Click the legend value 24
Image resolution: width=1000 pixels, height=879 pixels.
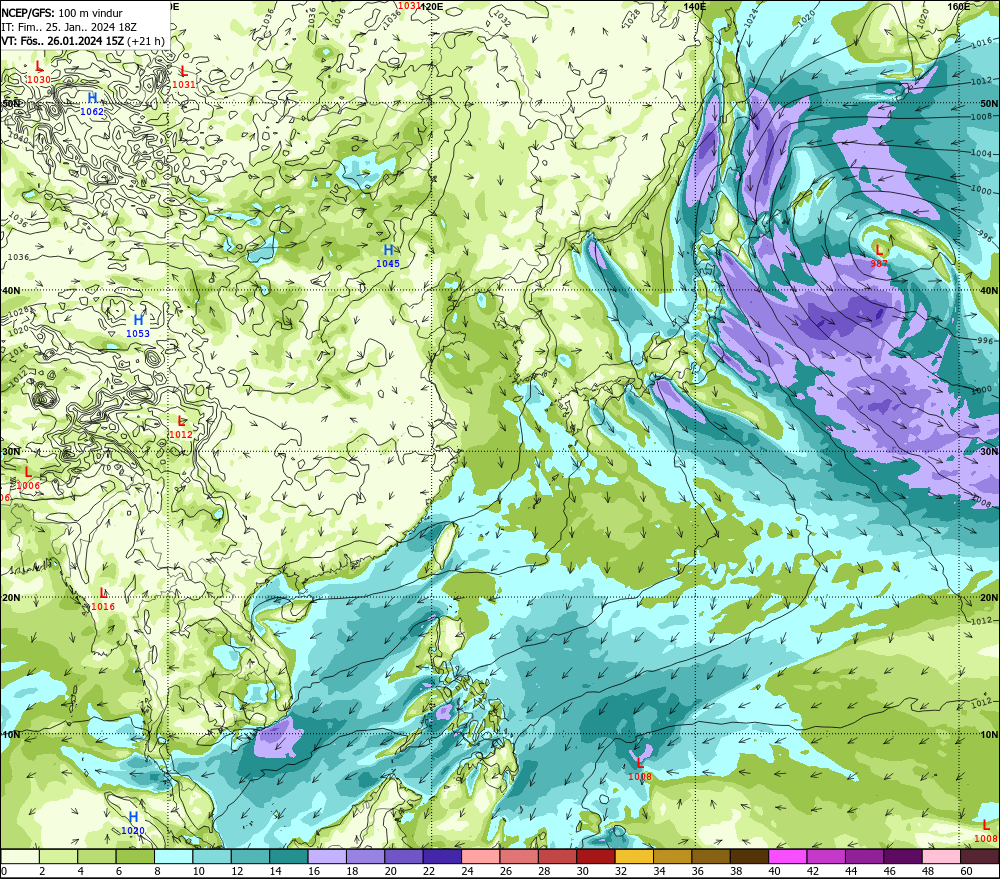pyautogui.click(x=467, y=871)
